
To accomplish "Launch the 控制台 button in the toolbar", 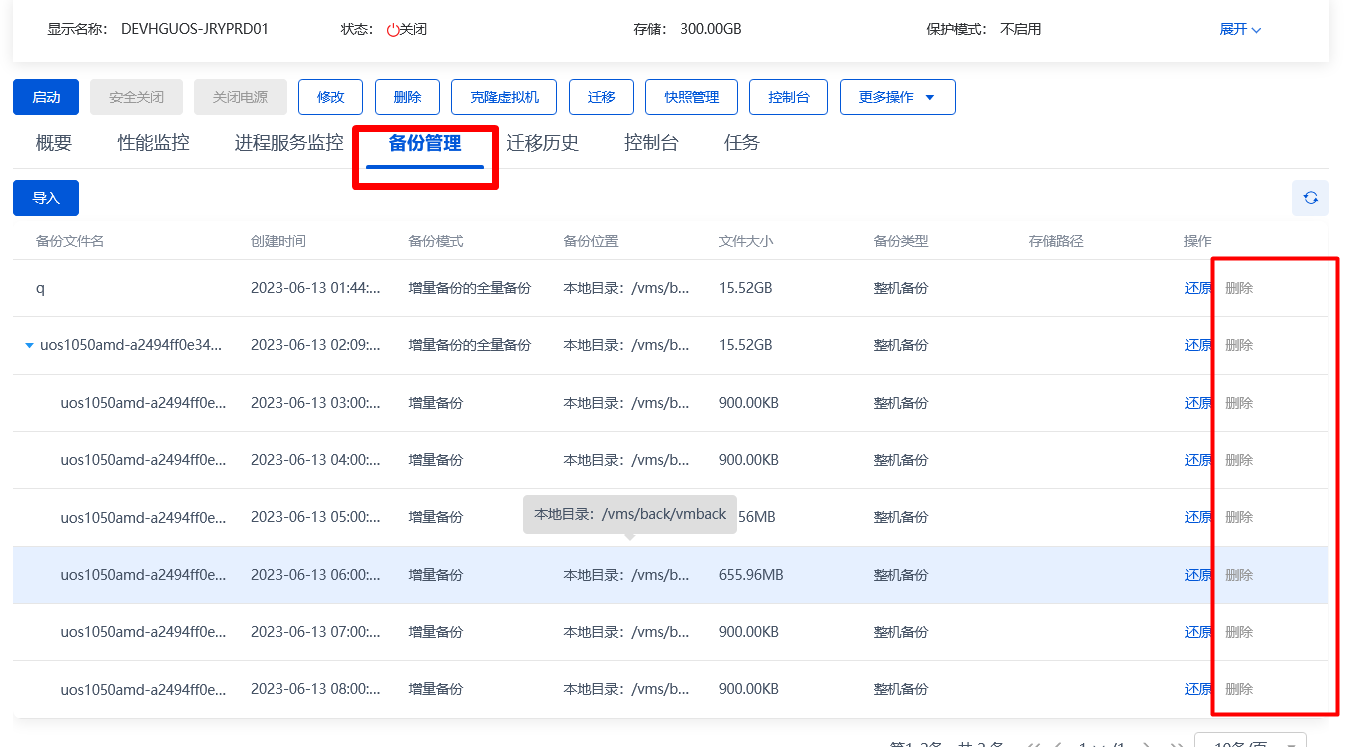I will click(789, 97).
